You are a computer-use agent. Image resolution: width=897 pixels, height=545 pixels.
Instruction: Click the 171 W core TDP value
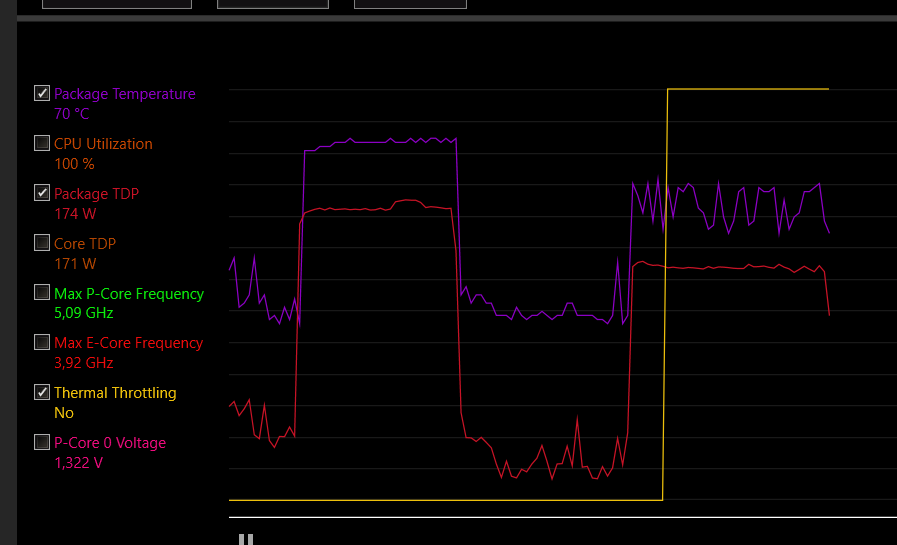point(75,264)
